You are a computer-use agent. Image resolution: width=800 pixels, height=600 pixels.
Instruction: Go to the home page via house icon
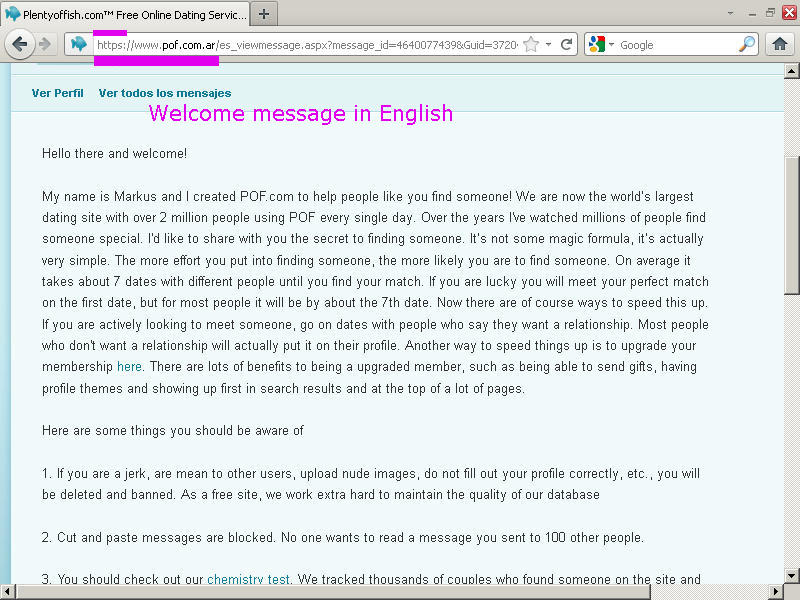(780, 44)
